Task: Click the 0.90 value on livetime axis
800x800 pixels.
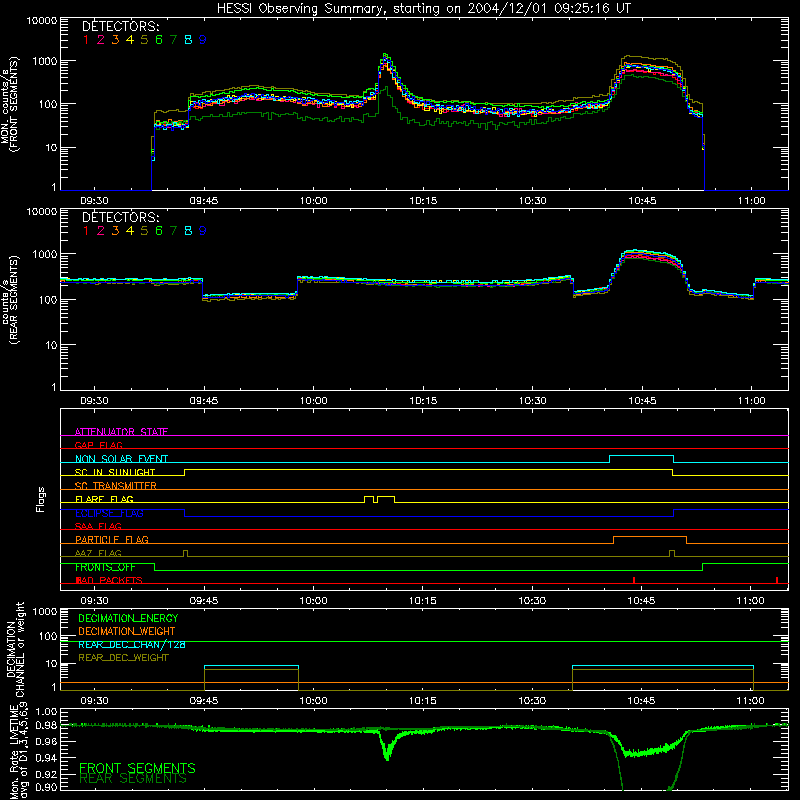Action: (x=46, y=787)
